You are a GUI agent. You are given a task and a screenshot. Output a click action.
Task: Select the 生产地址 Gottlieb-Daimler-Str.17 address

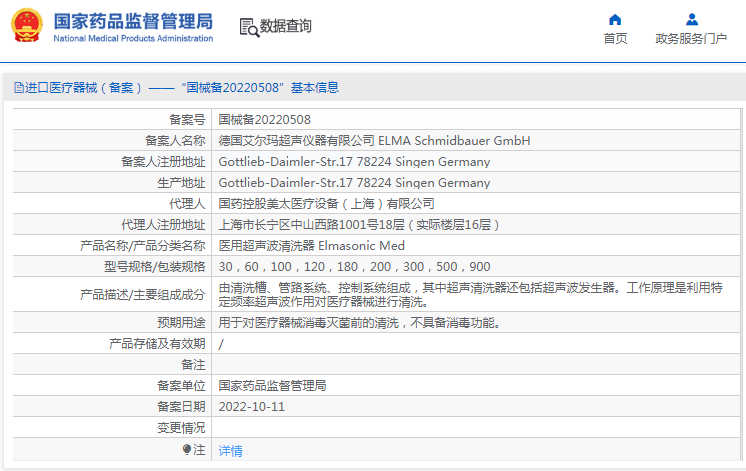point(354,183)
